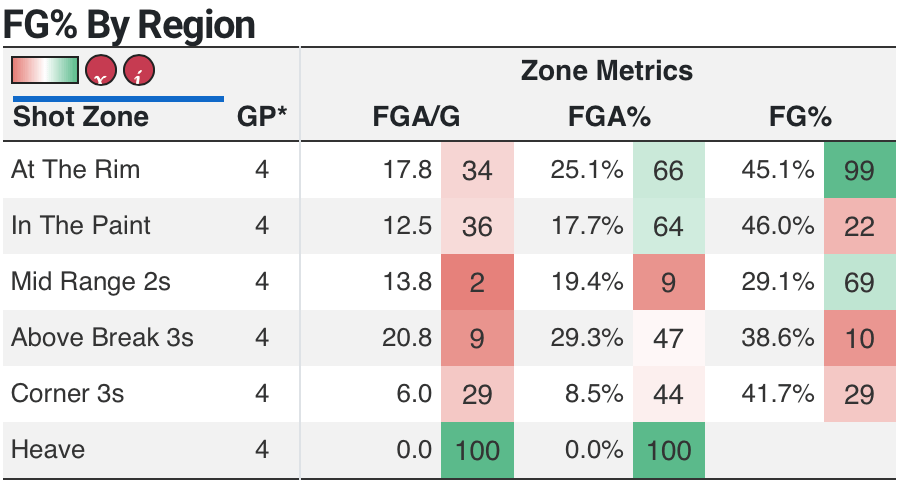
Task: Click In The Paint FG% percentile cell 22
Action: [x=859, y=226]
